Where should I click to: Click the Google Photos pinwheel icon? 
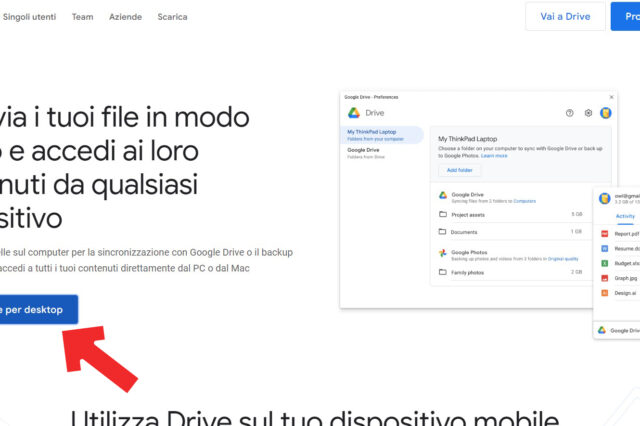(443, 254)
